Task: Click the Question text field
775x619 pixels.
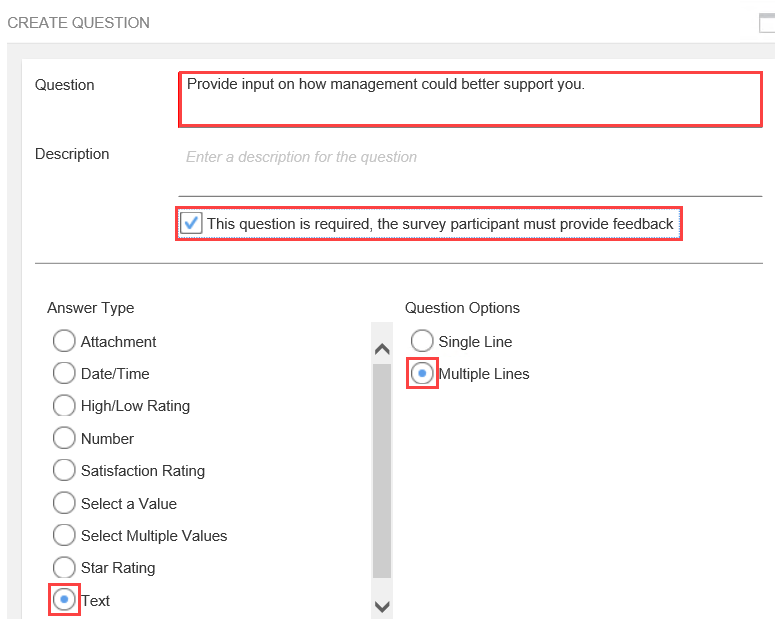Action: (470, 99)
